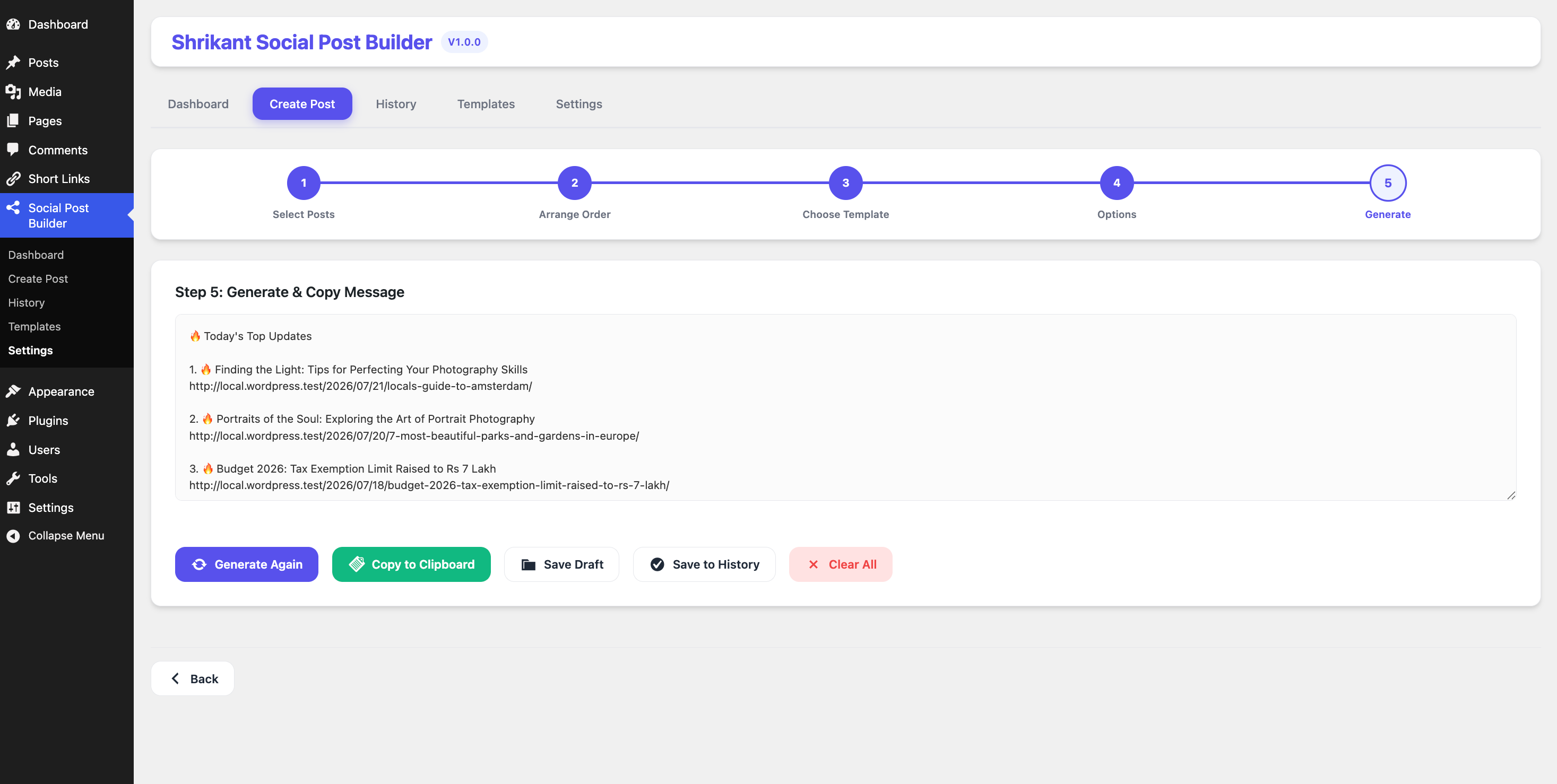The height and width of the screenshot is (784, 1557).
Task: Click the budget-2026-tax-exemption URL line
Action: tap(429, 485)
